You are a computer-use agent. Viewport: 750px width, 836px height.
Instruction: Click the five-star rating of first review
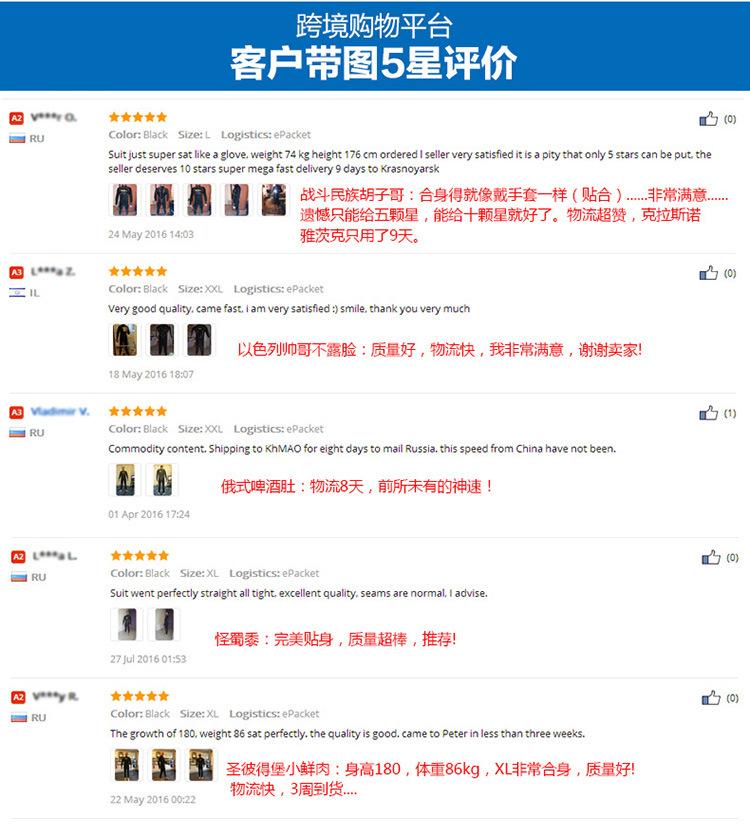pyautogui.click(x=138, y=117)
